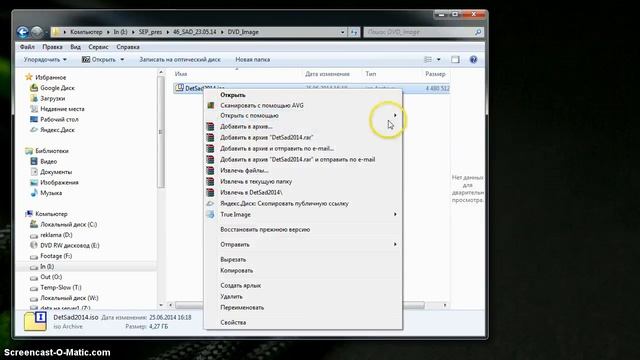Open the Музыка library
Screen dimensions: 640x360
tap(51, 193)
